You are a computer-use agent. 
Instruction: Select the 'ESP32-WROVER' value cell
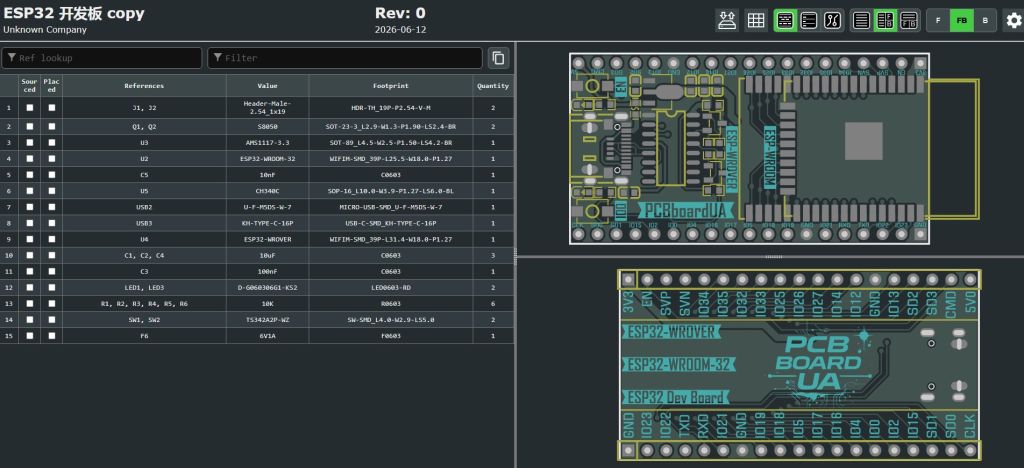tap(268, 239)
